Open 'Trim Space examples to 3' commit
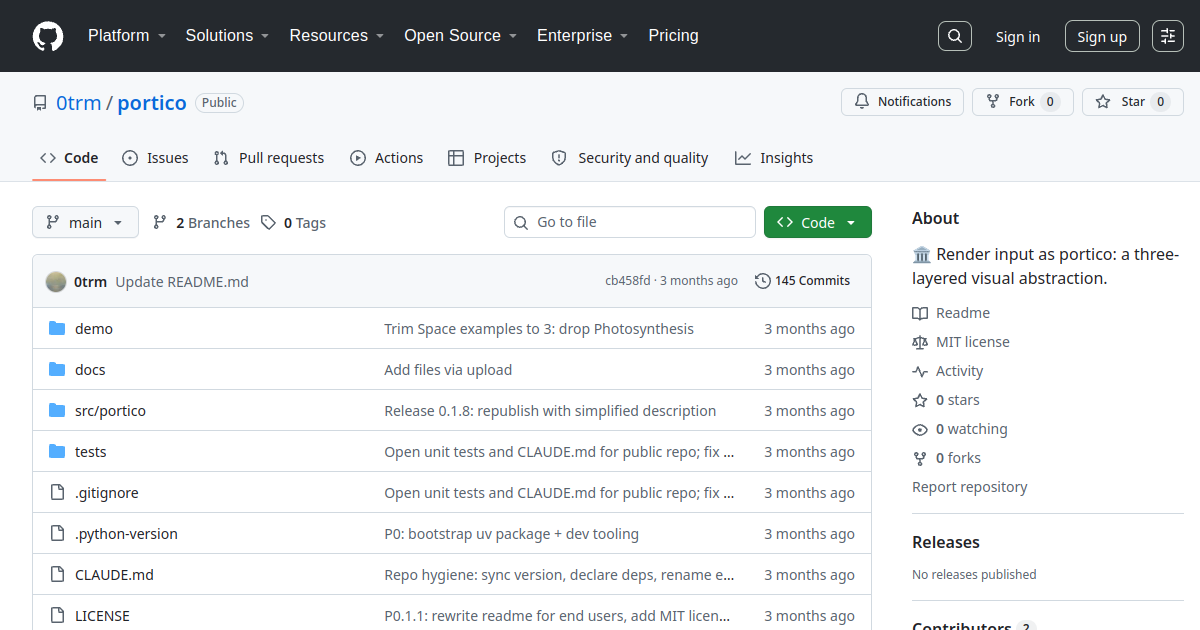Screen dimensions: 1200x630 click(x=539, y=329)
